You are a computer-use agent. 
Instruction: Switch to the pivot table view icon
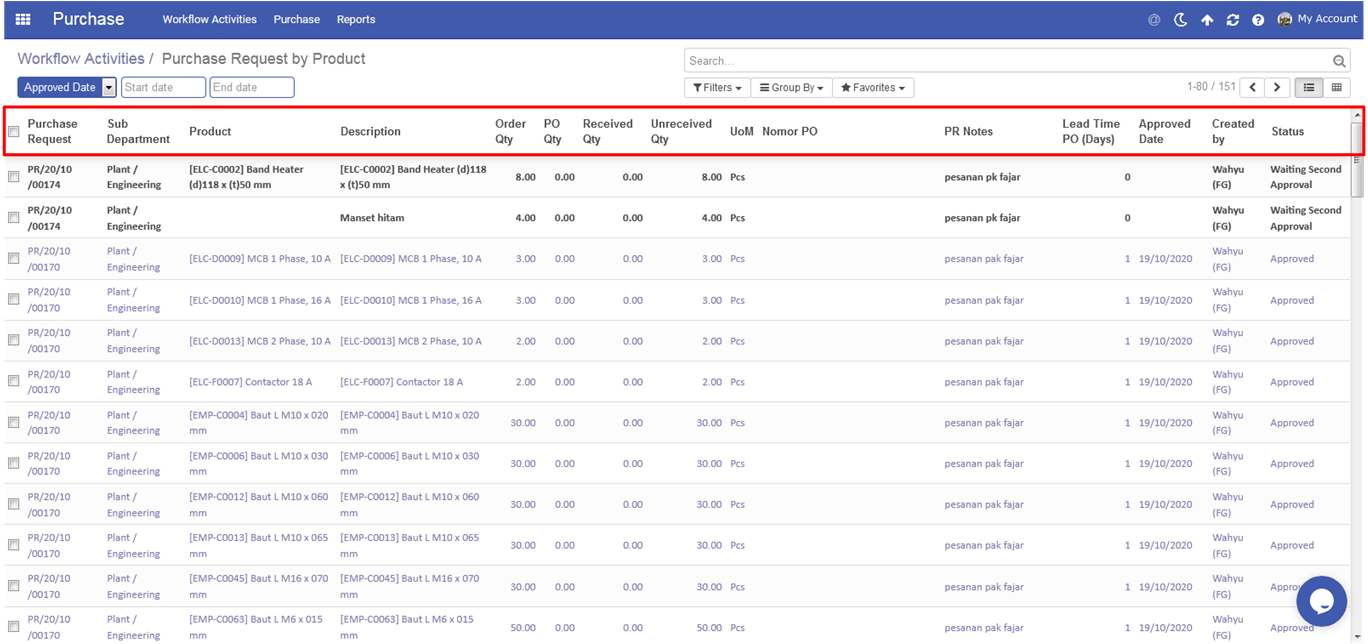coord(1336,88)
